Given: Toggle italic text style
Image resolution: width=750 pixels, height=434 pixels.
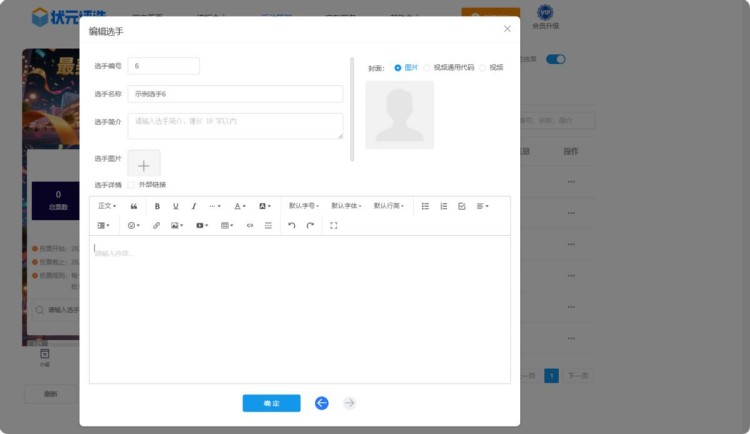Looking at the screenshot, I should pos(194,206).
